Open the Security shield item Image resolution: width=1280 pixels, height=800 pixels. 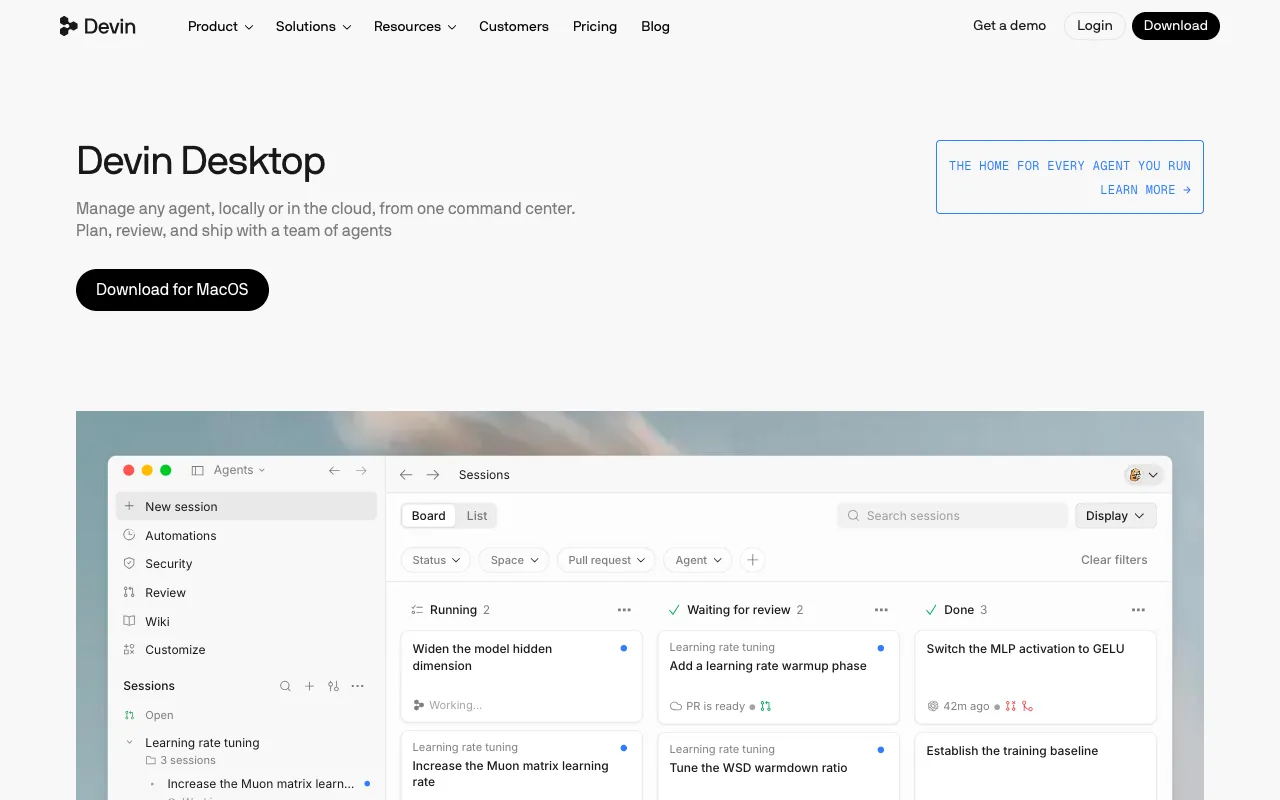(246, 564)
